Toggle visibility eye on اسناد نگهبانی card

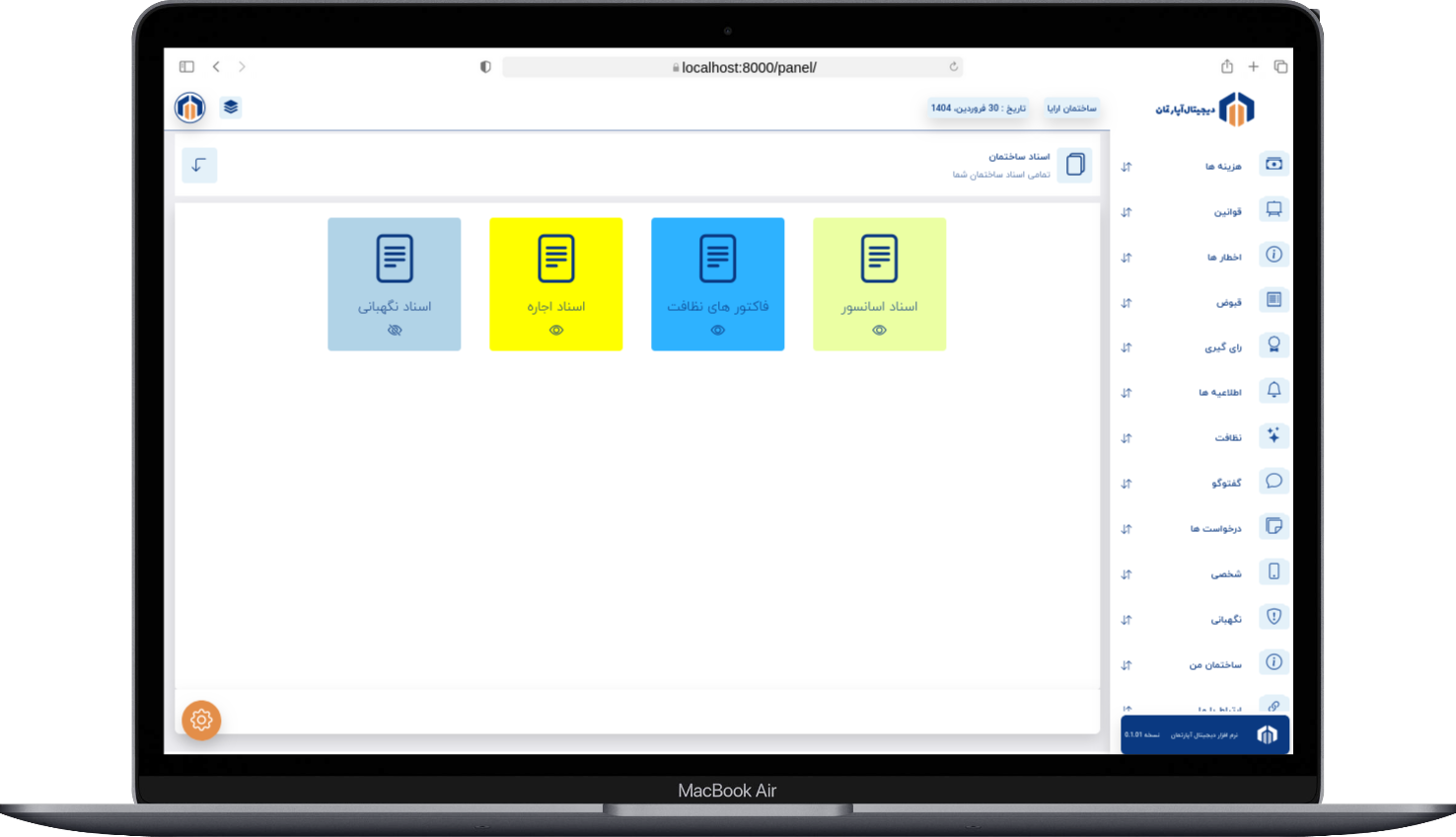tap(395, 331)
